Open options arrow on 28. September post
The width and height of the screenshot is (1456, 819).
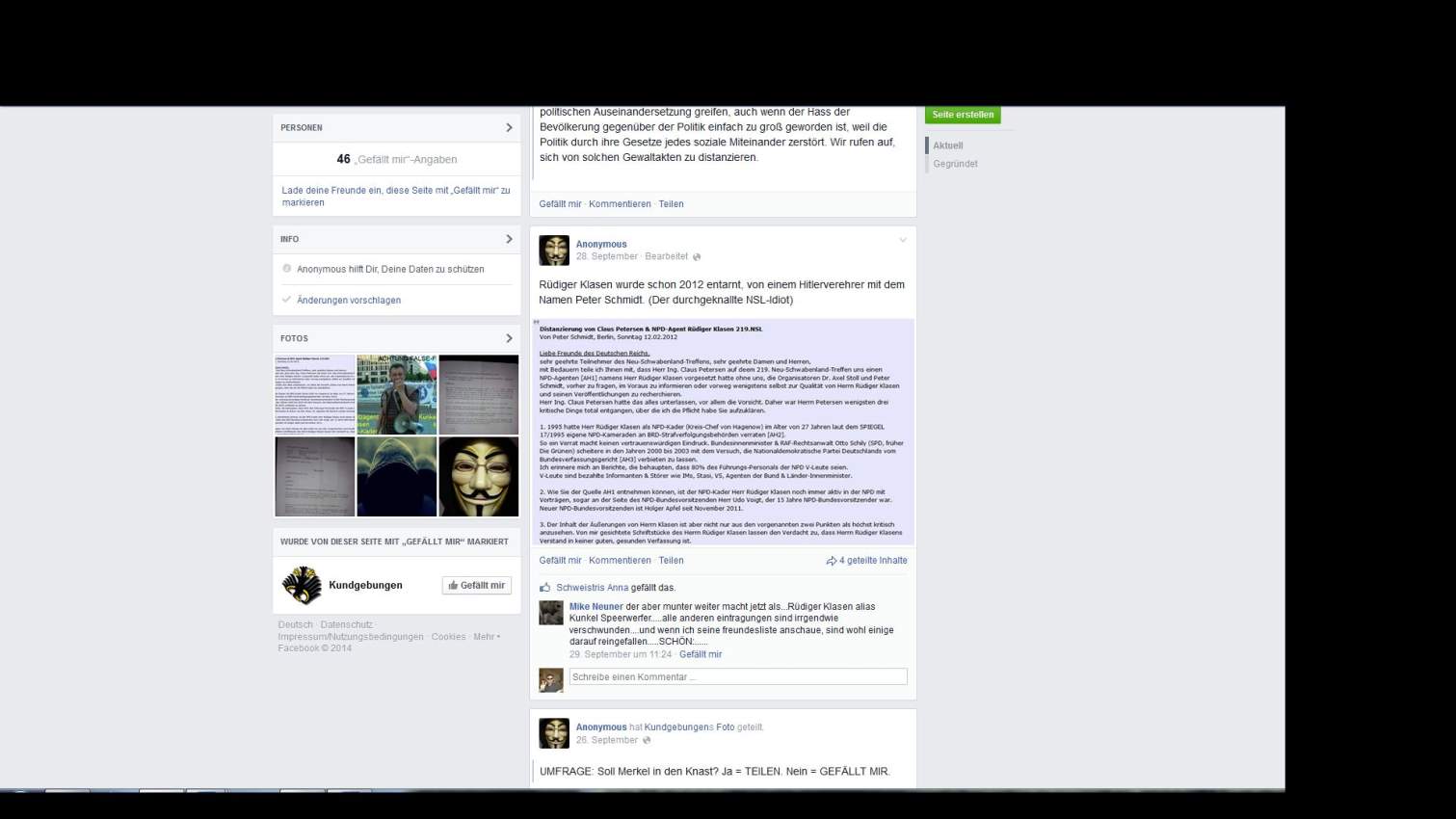coord(903,240)
